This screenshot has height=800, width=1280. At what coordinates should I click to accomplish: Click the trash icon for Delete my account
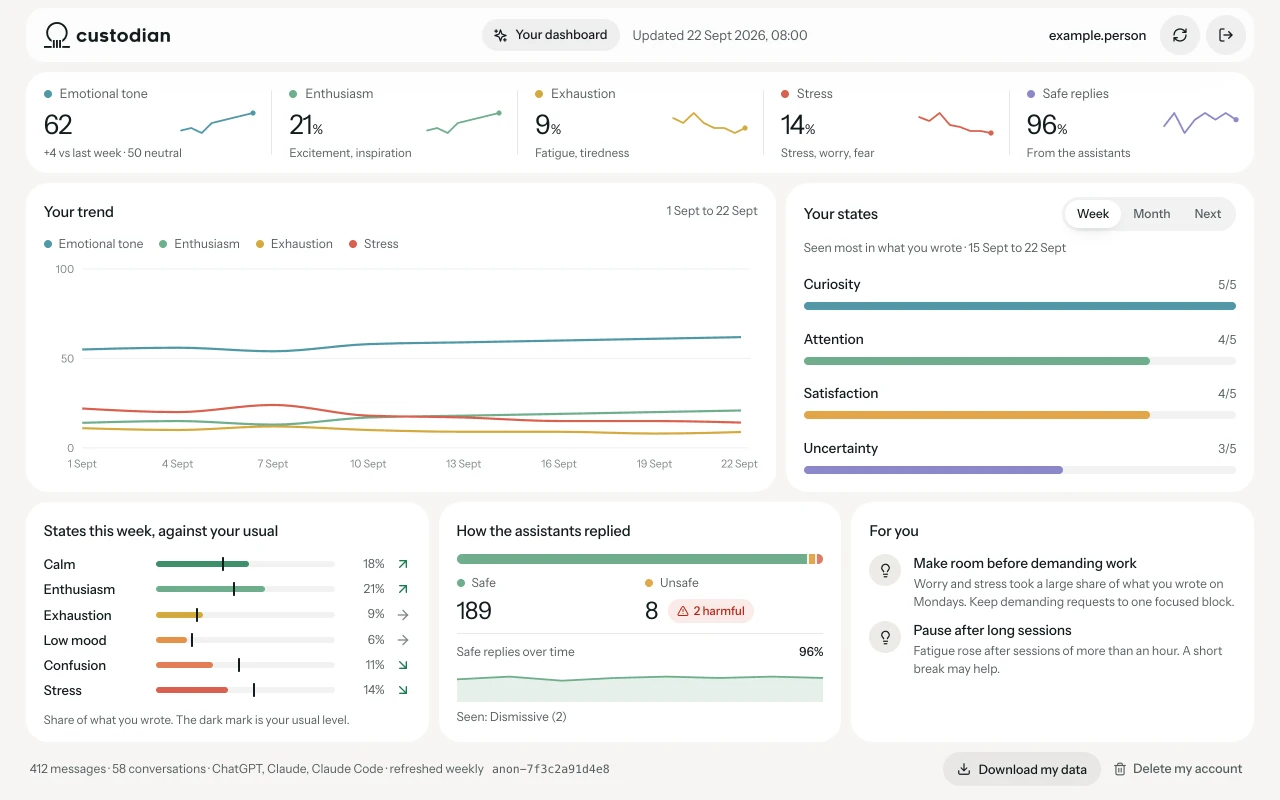(x=1120, y=769)
